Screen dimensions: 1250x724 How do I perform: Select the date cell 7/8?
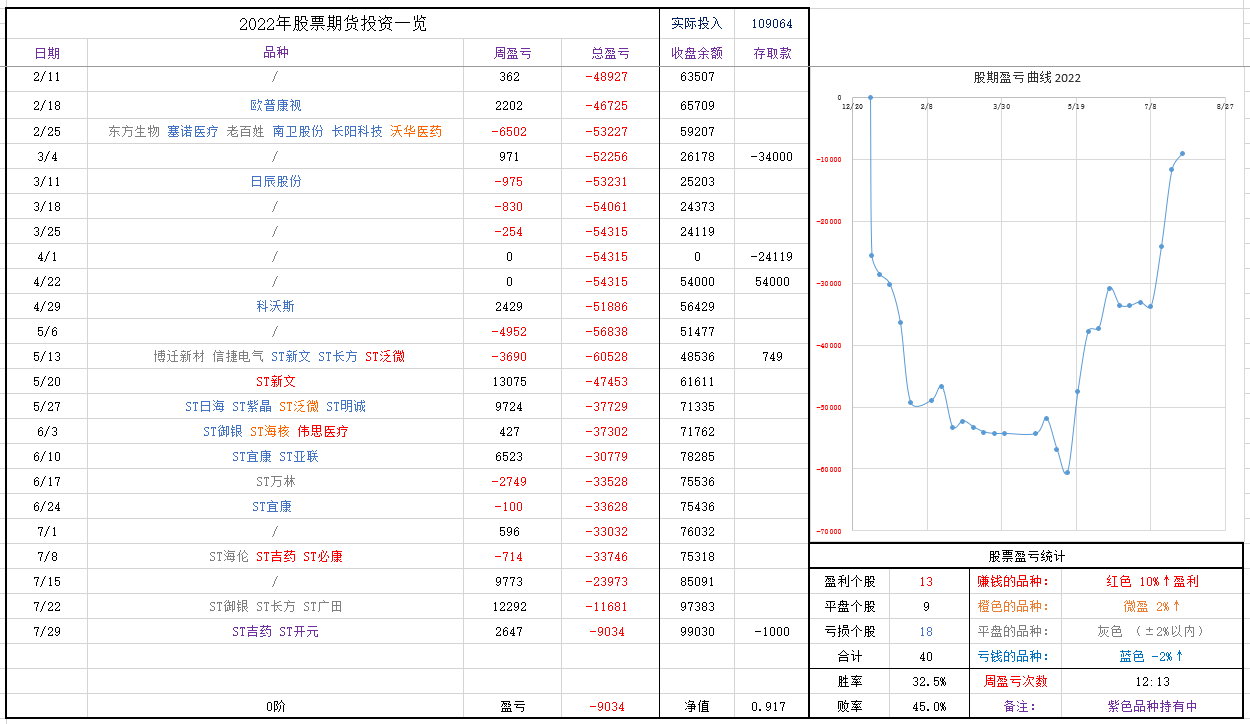(x=47, y=556)
